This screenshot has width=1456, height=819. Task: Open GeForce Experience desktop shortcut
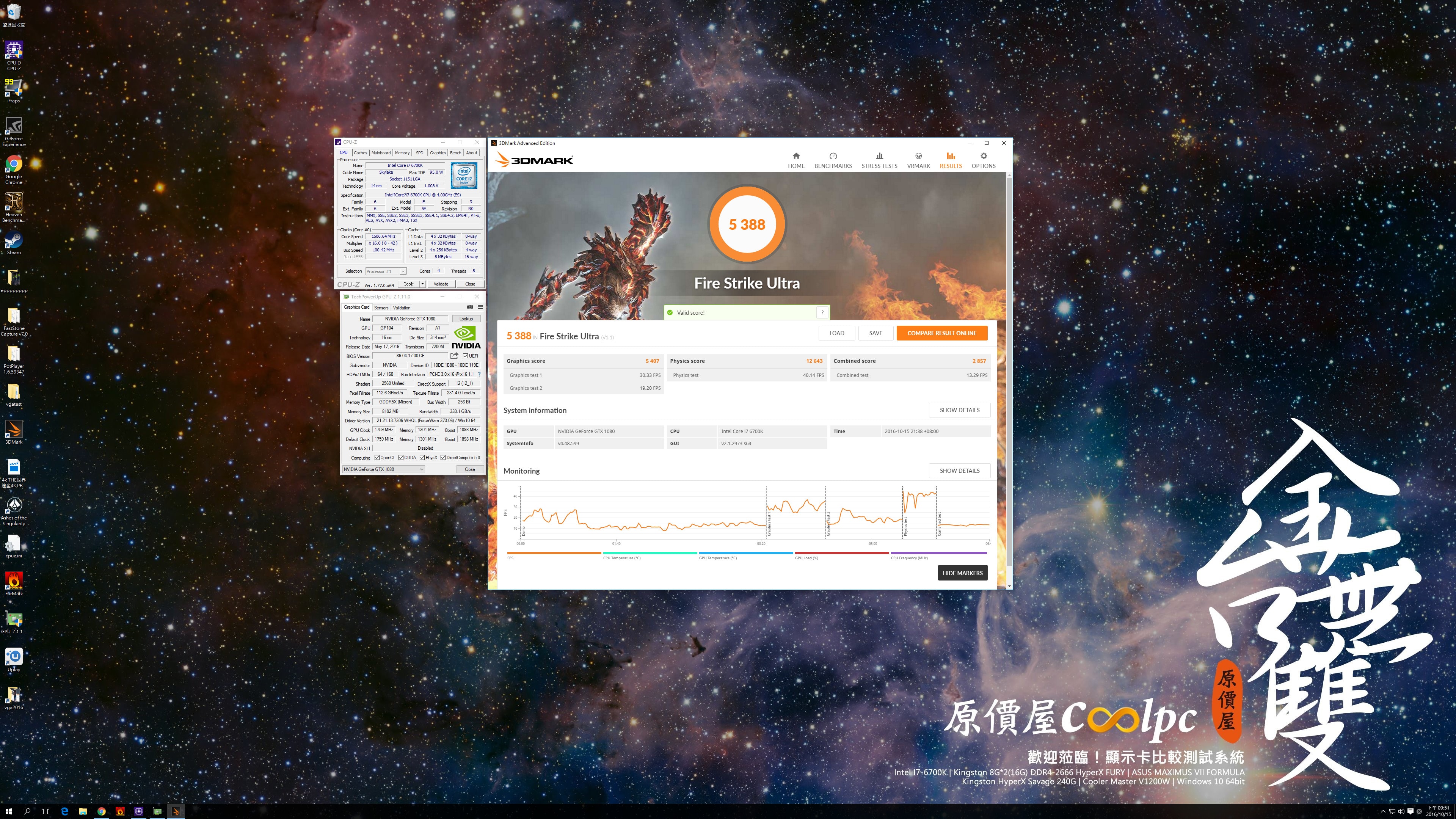coord(14,132)
